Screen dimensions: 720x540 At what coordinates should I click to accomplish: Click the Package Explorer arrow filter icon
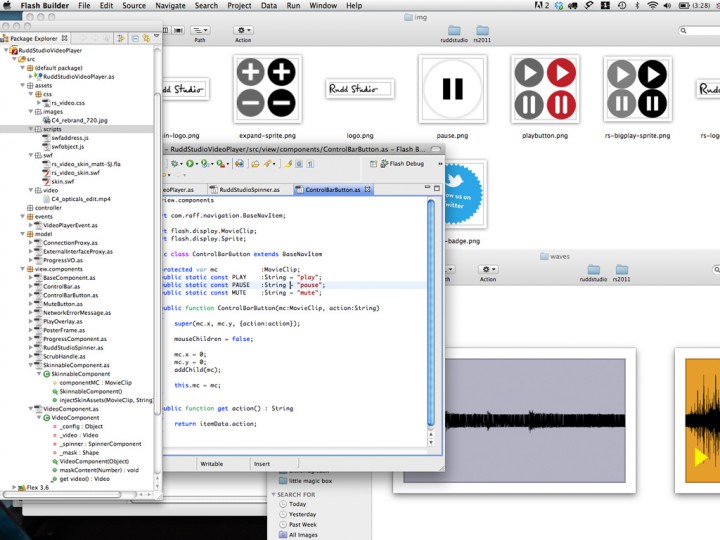pos(121,39)
